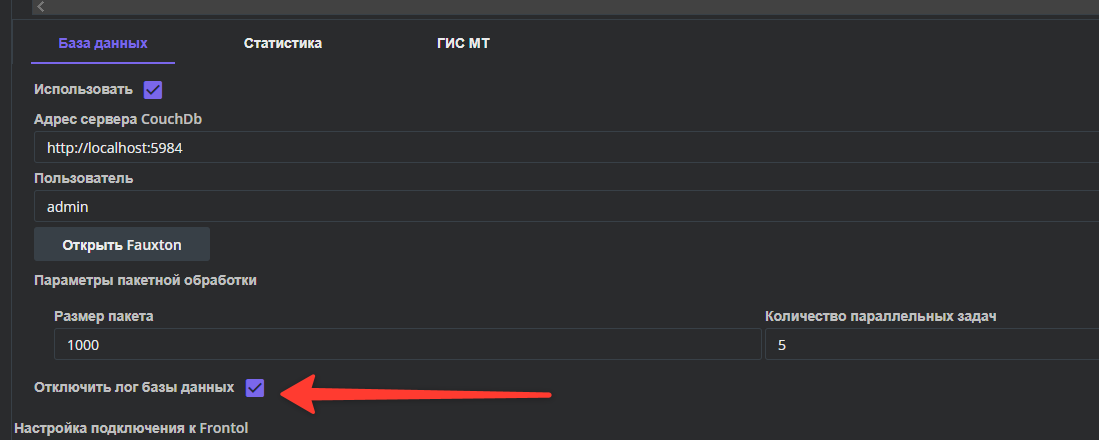Focus the Количество параллельных задач input
Image resolution: width=1099 pixels, height=440 pixels.
tap(932, 345)
